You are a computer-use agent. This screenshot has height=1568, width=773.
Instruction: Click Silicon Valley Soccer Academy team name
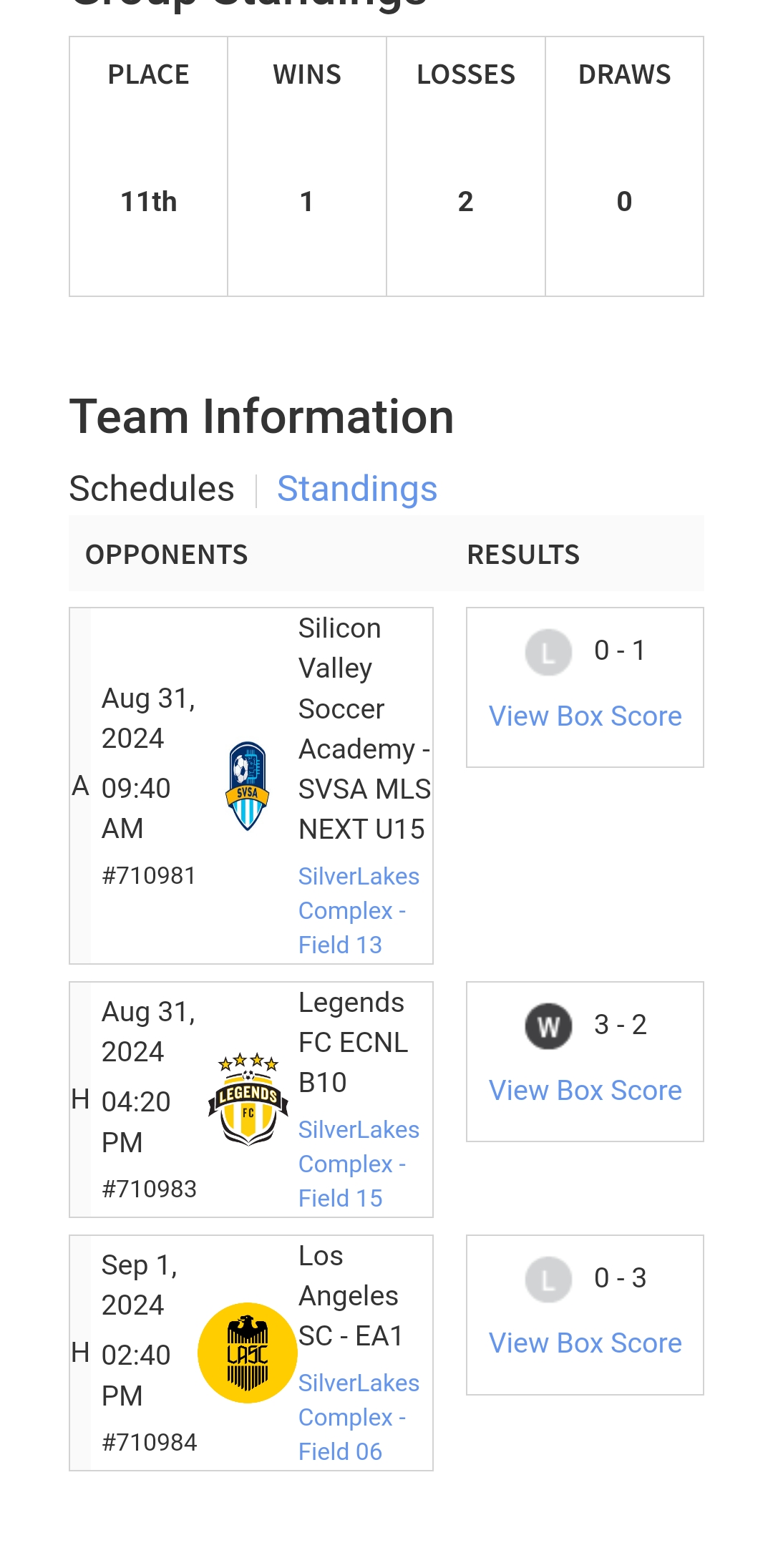point(364,729)
